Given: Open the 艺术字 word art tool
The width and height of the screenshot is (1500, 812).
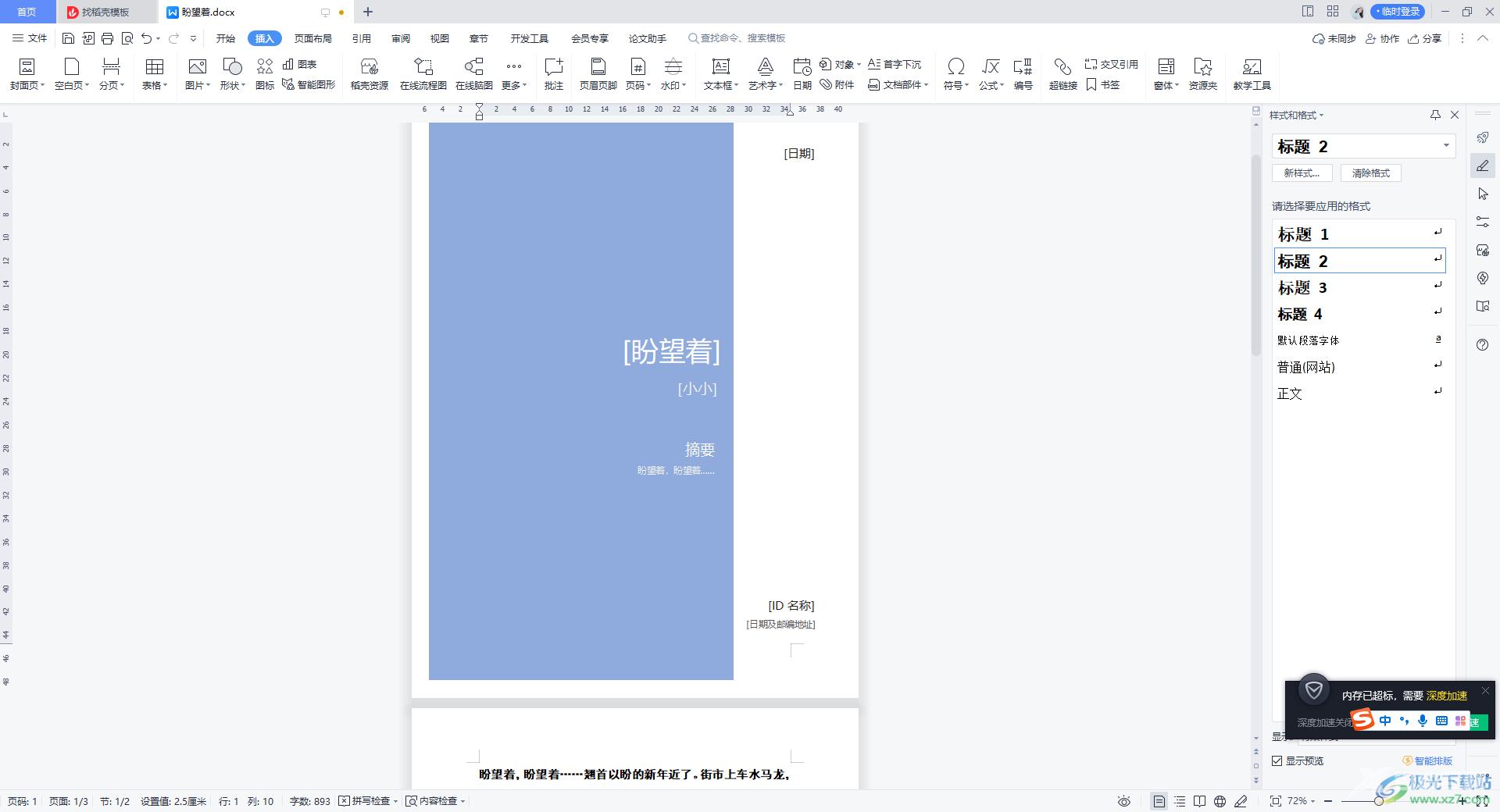Looking at the screenshot, I should (765, 67).
